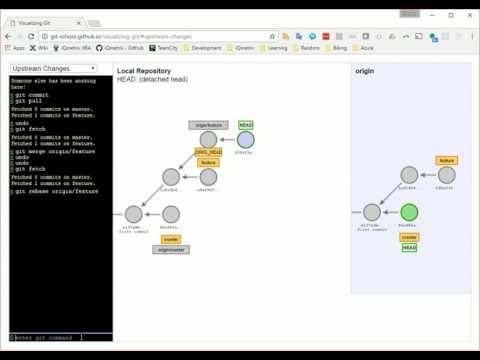Close the Visualizing Git tab
The image size is (480, 360).
tap(79, 23)
